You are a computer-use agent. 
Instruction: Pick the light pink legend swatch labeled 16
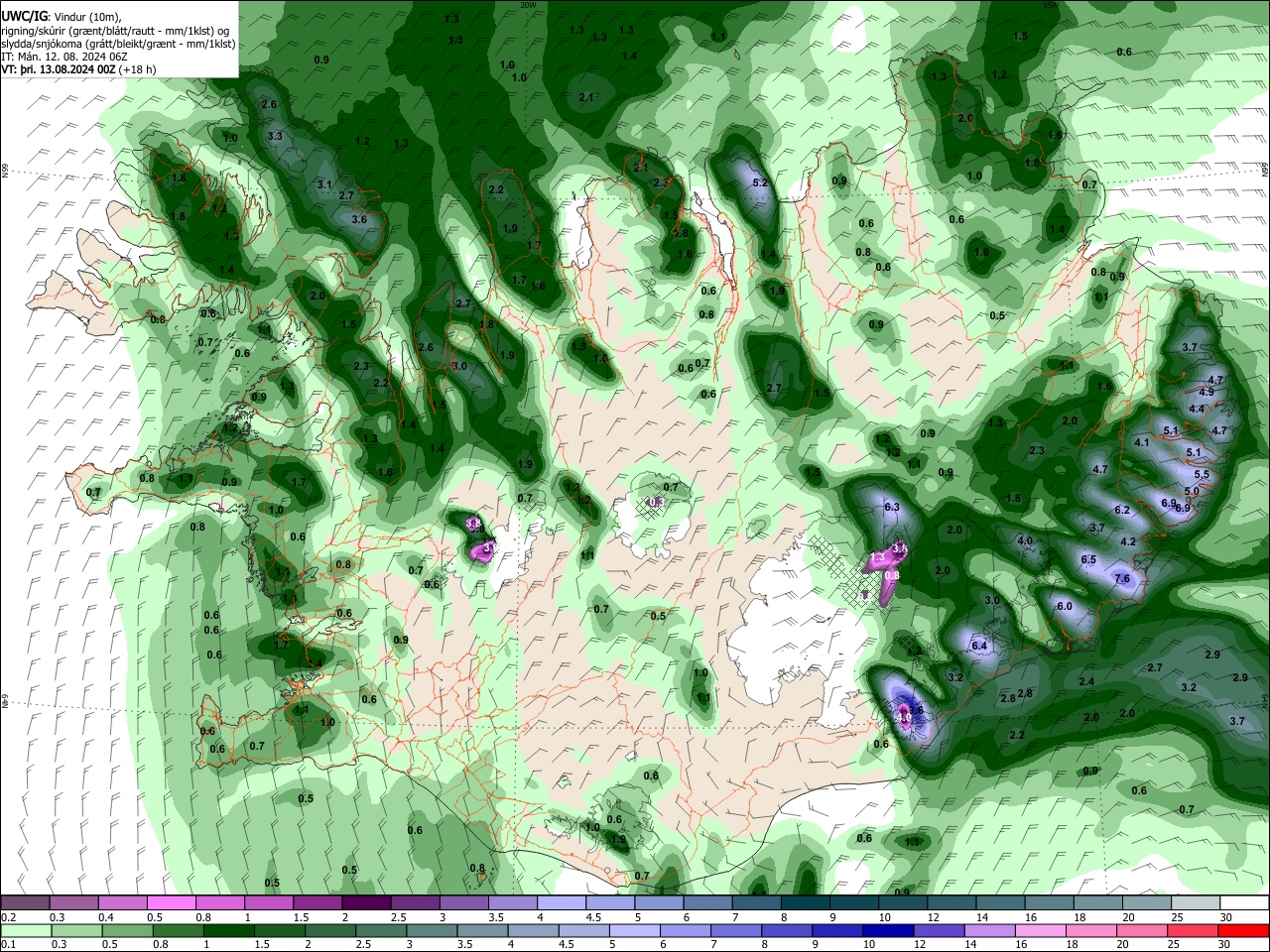pyautogui.click(x=1042, y=931)
